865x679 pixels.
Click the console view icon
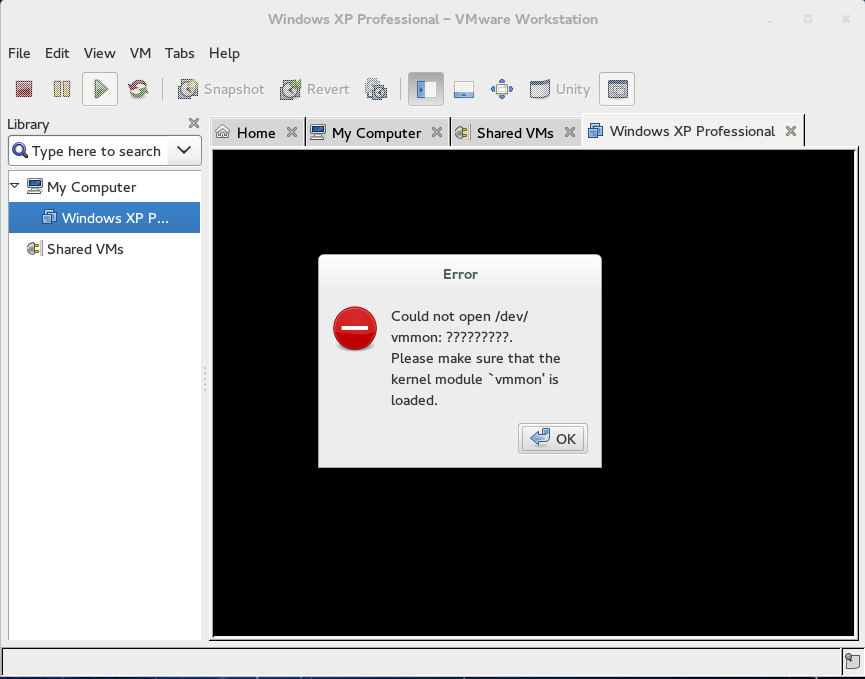tap(617, 89)
